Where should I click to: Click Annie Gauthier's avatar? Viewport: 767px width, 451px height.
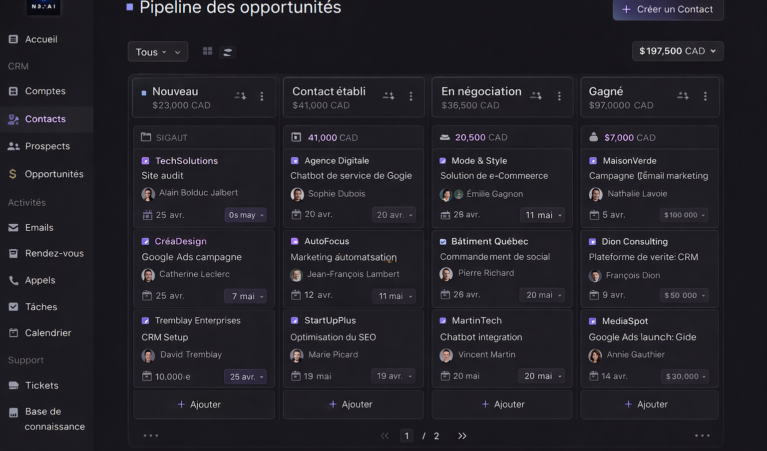click(x=595, y=355)
